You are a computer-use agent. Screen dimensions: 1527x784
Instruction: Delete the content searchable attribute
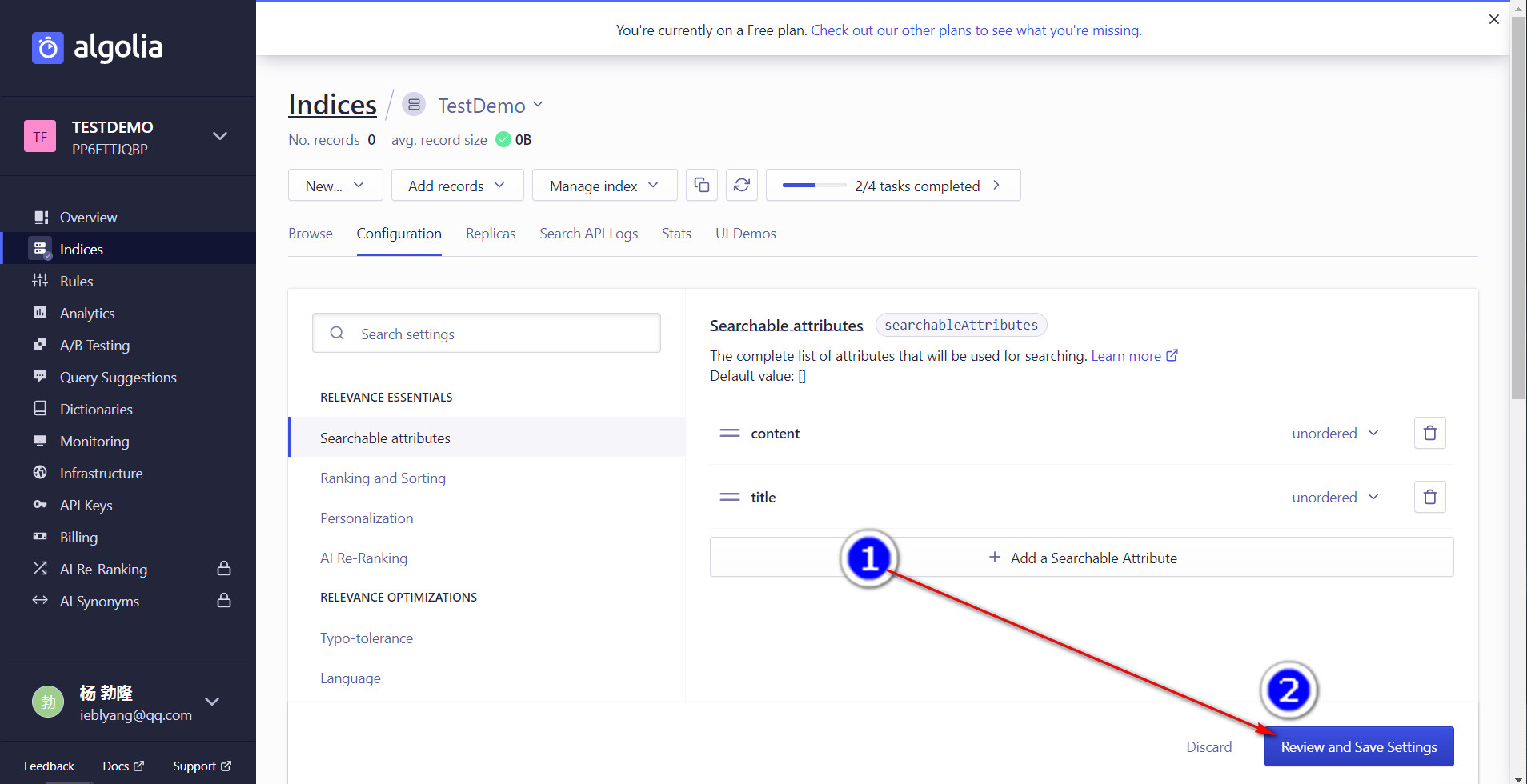(x=1429, y=433)
